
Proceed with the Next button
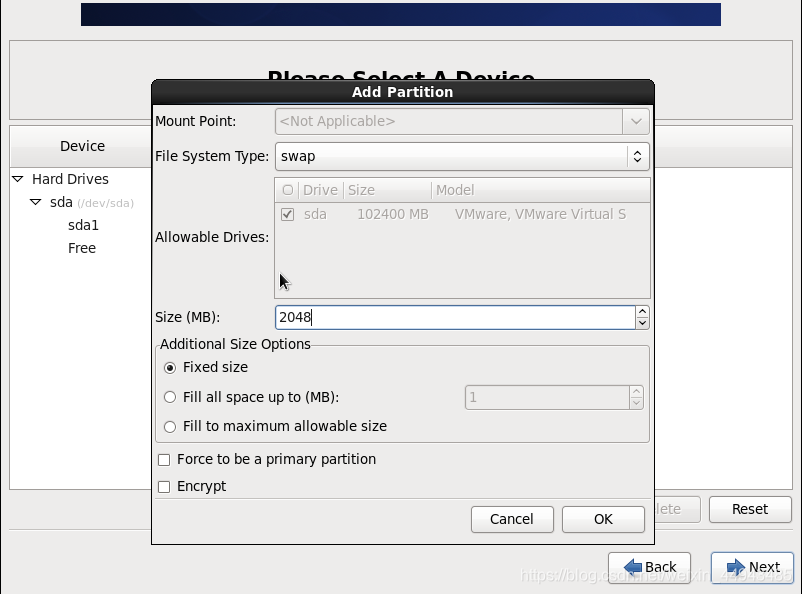752,567
